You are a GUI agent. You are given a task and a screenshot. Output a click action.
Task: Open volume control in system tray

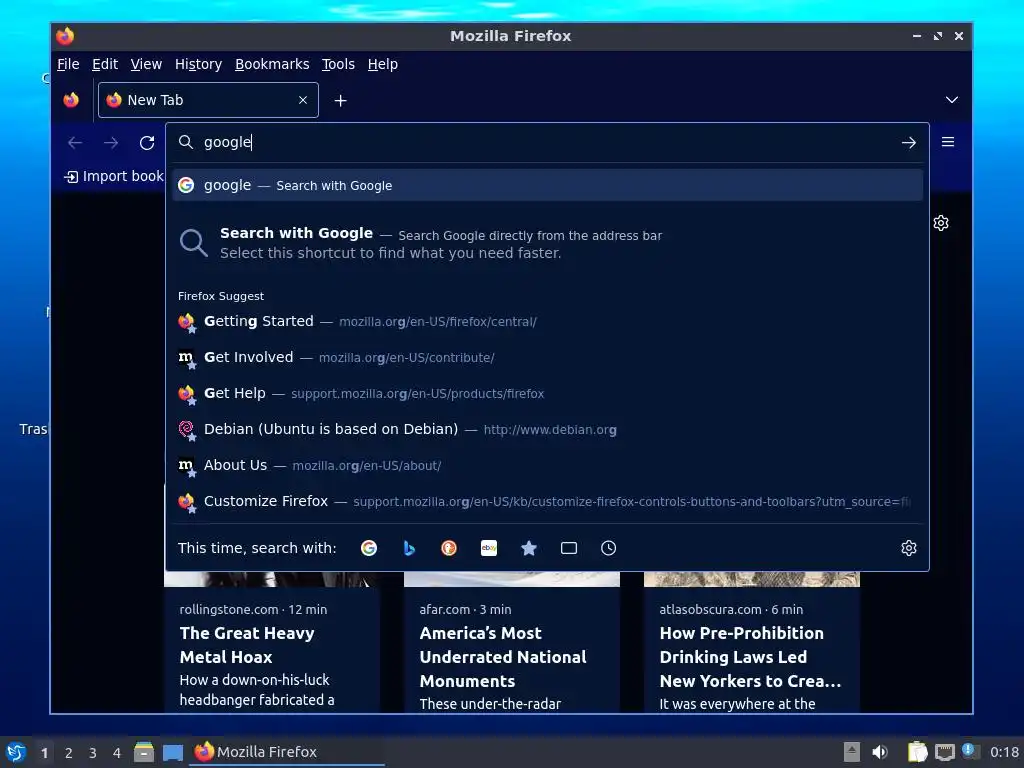pos(880,752)
